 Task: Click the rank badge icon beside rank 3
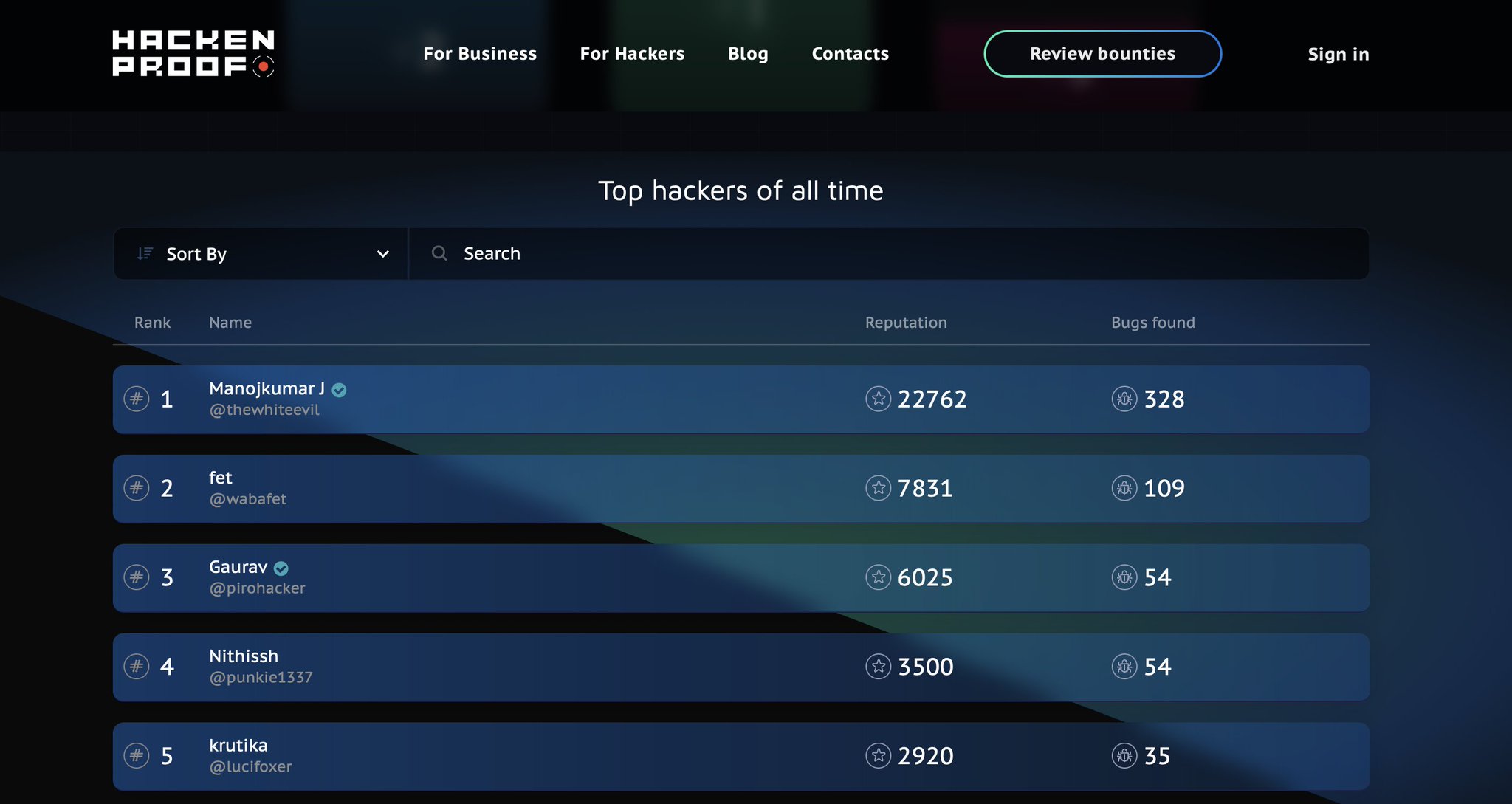pyautogui.click(x=137, y=578)
